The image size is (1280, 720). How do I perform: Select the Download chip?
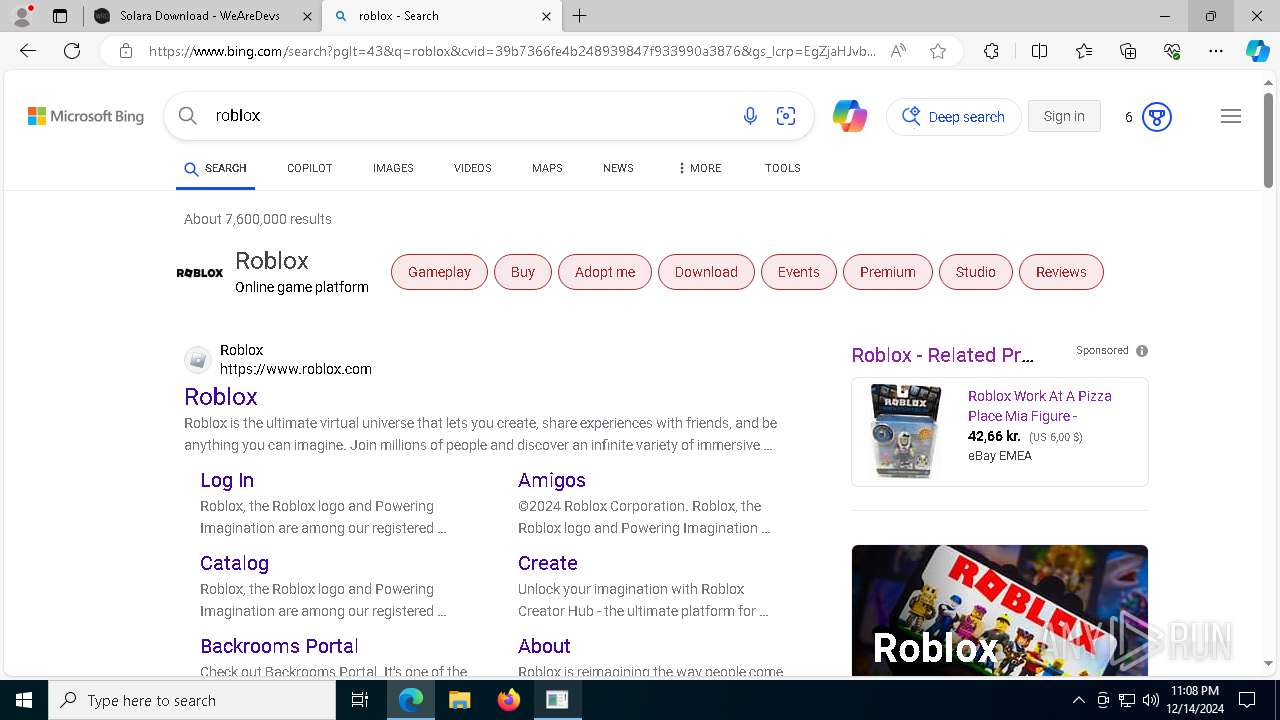[706, 272]
